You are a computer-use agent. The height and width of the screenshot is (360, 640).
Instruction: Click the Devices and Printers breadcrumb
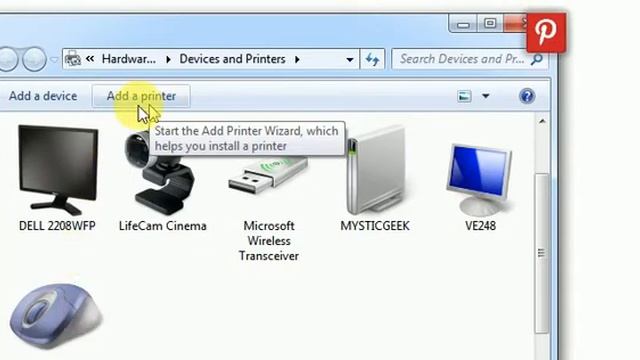point(232,59)
